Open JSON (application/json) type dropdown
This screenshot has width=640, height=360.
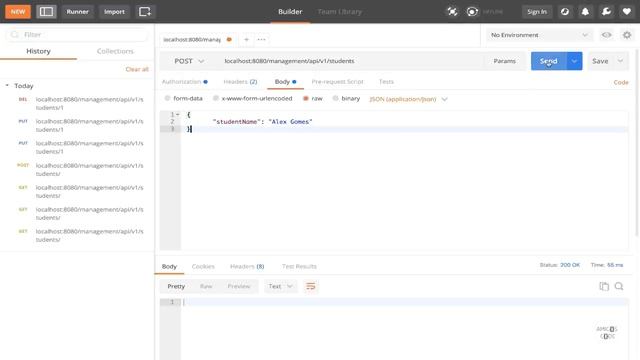pyautogui.click(x=409, y=99)
